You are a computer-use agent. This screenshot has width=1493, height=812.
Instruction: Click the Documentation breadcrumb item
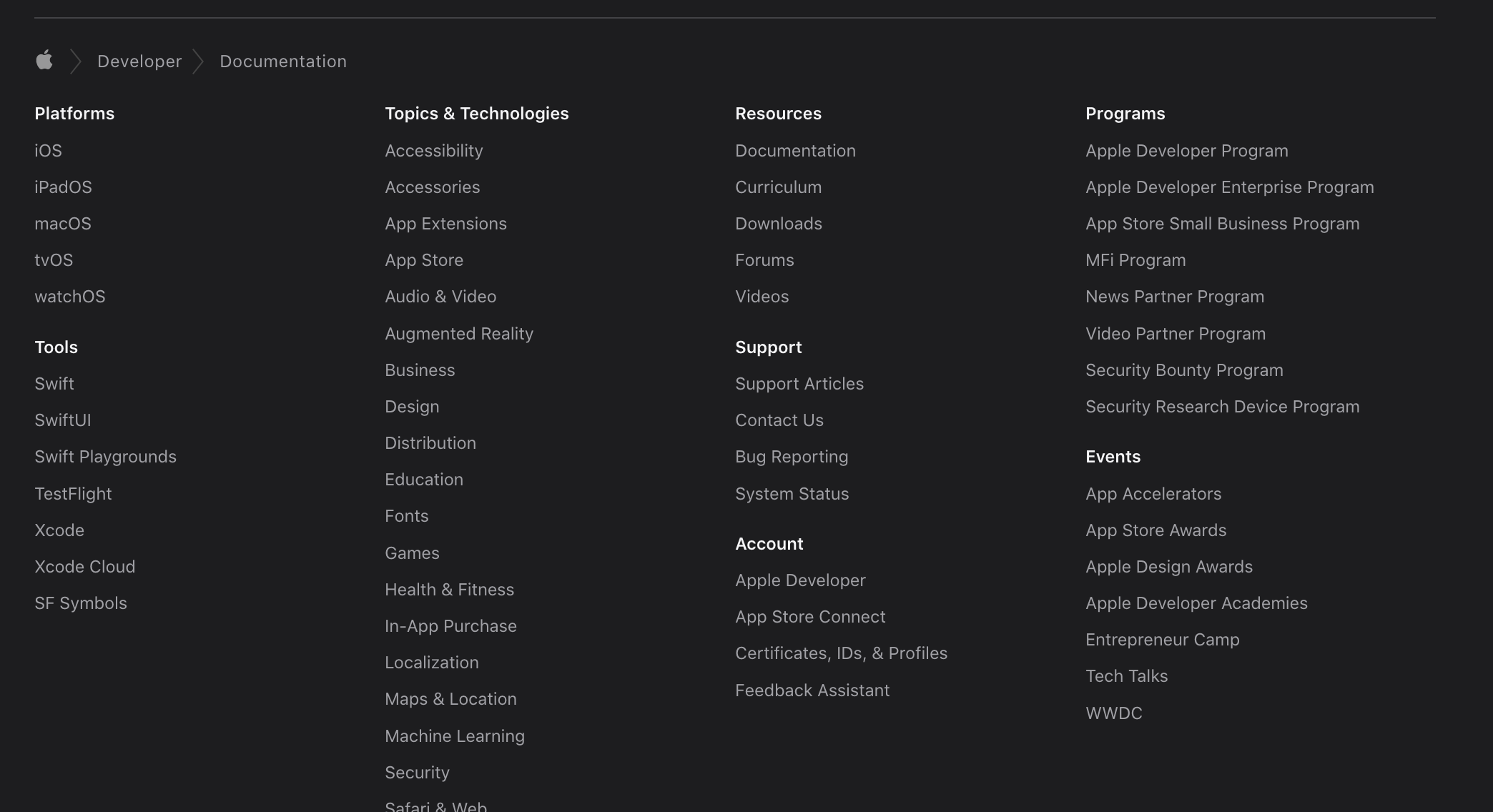pyautogui.click(x=283, y=61)
